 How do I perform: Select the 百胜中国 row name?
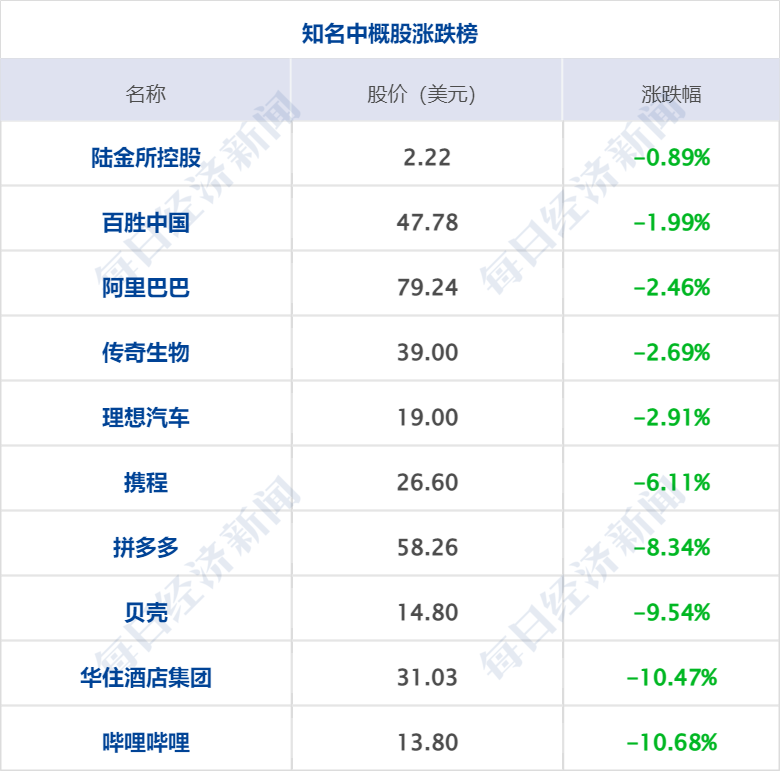tap(146, 223)
